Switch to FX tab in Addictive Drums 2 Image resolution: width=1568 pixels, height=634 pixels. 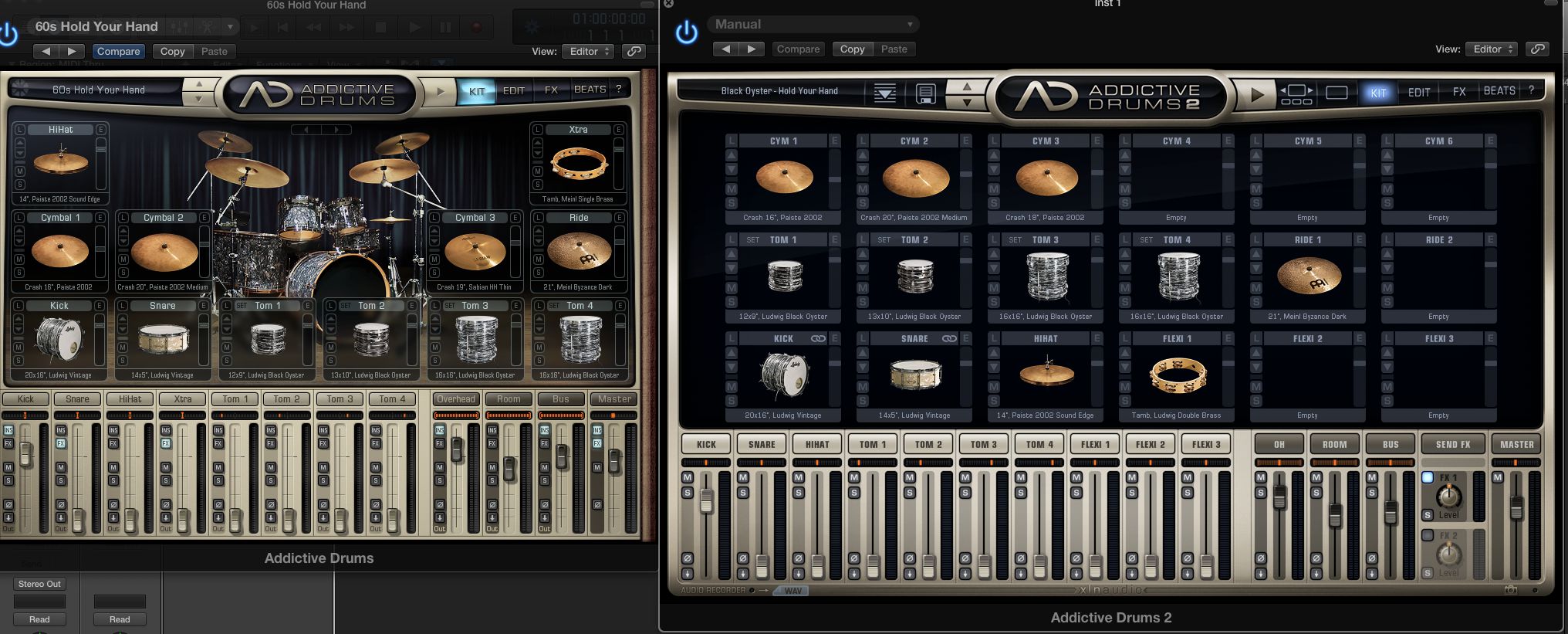click(x=1459, y=92)
